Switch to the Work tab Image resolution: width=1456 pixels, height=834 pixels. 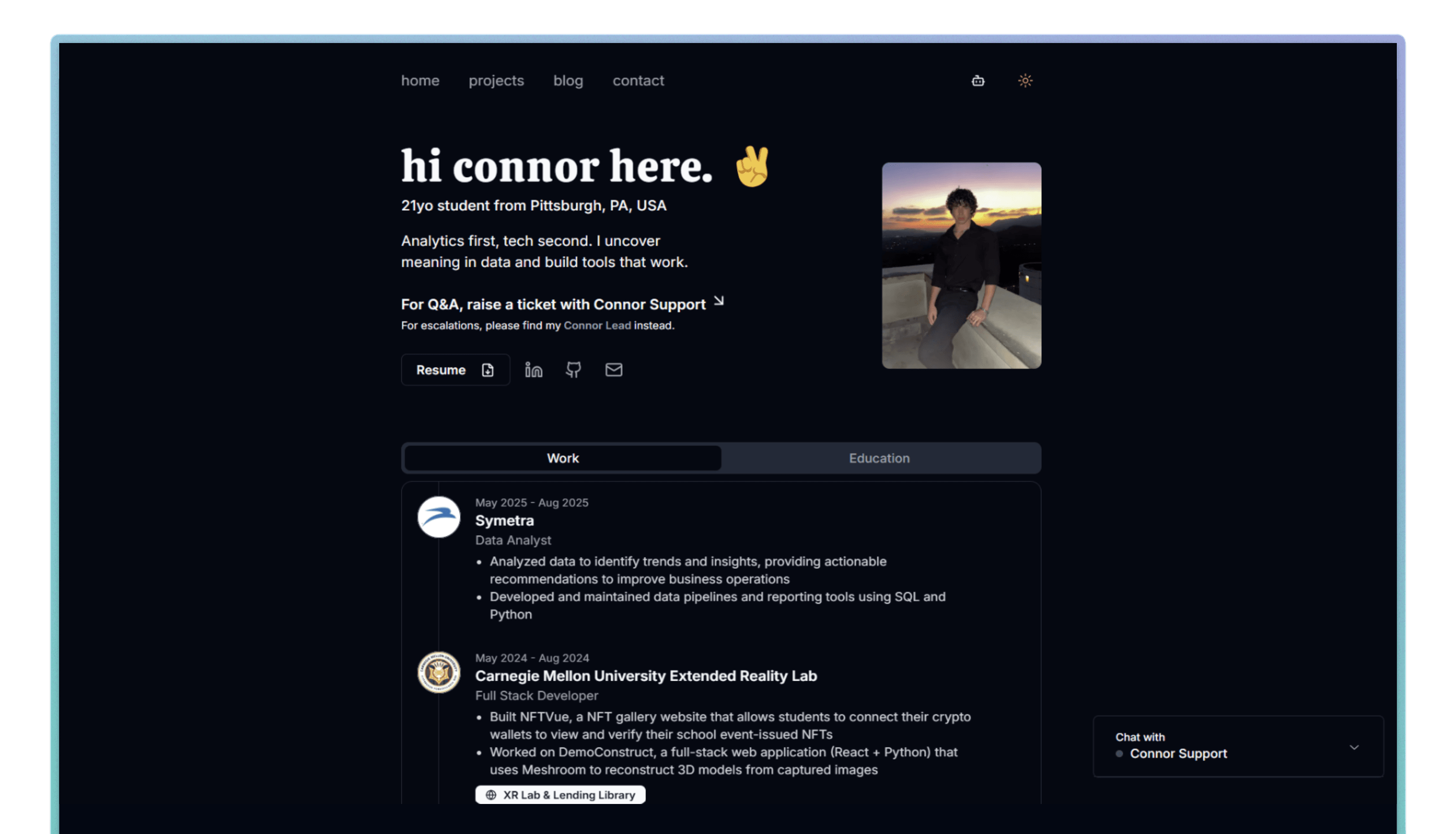563,458
